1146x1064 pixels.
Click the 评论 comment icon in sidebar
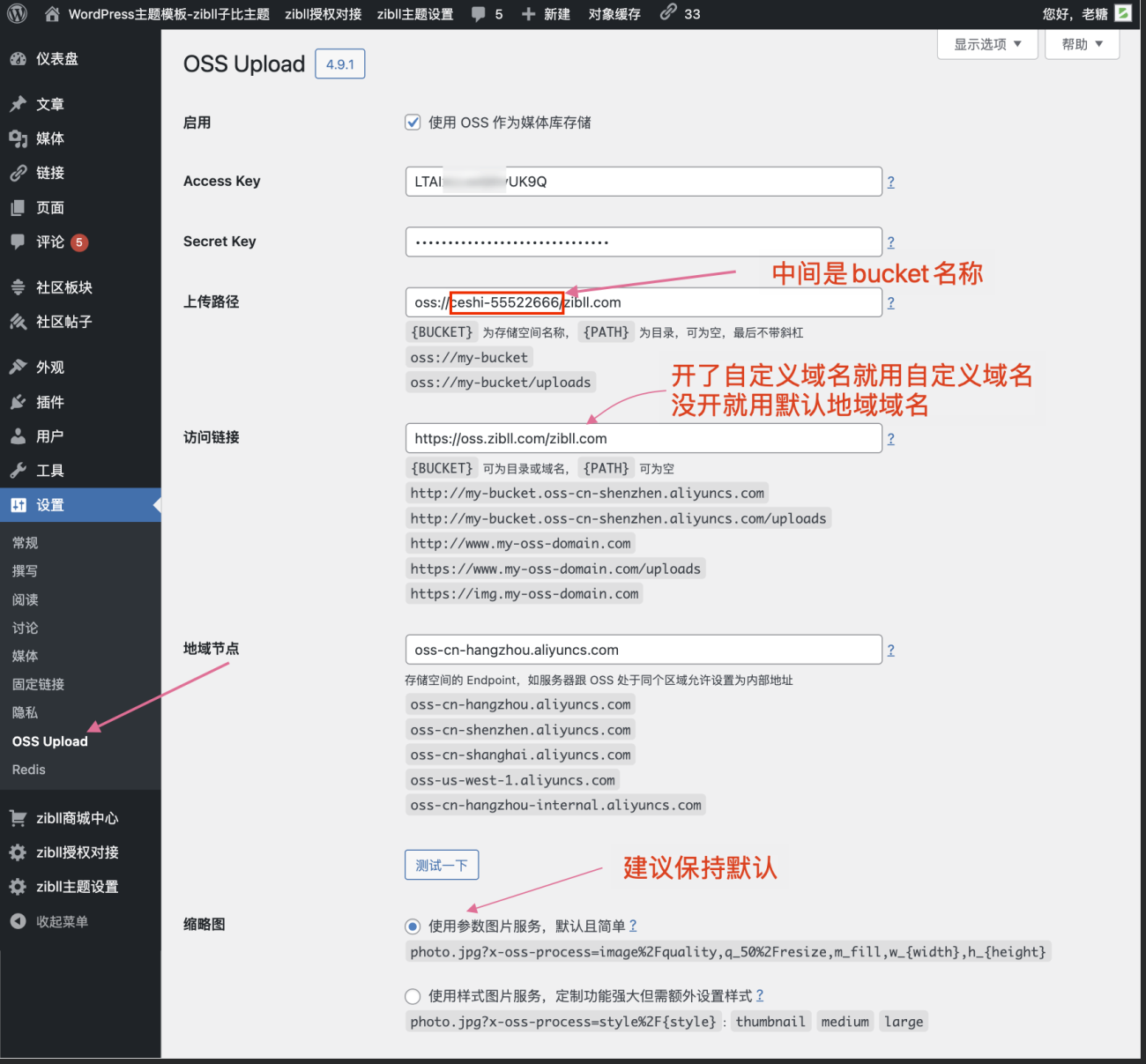click(x=18, y=242)
